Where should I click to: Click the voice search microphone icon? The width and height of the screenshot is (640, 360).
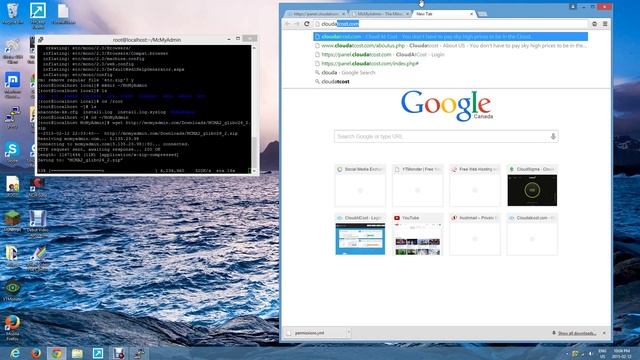(x=553, y=136)
